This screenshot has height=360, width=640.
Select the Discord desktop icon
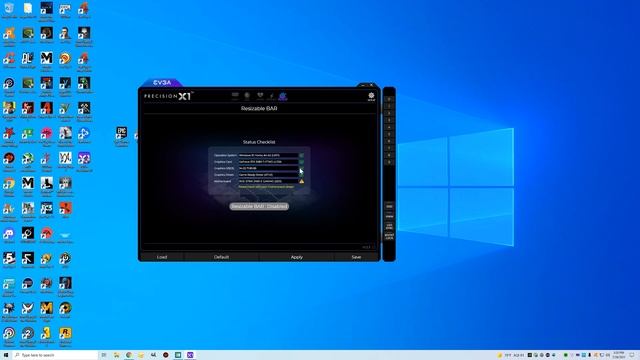(x=9, y=236)
